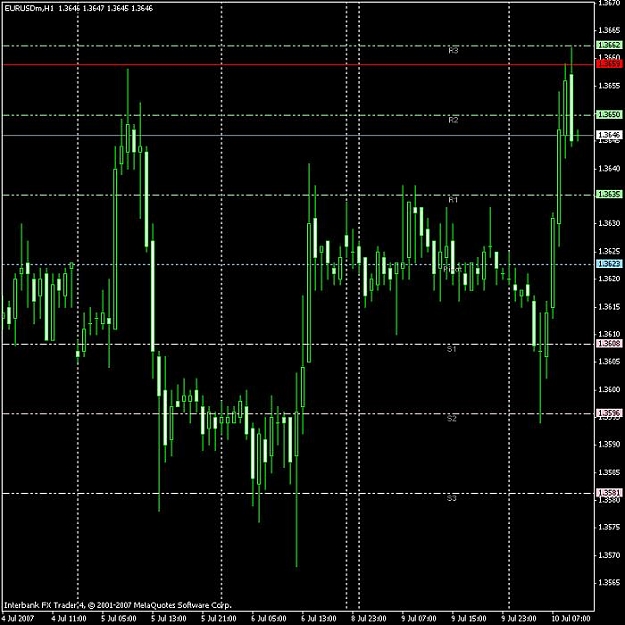The height and width of the screenshot is (625, 625).
Task: Click the green 1.3650 price tag
Action: click(609, 114)
